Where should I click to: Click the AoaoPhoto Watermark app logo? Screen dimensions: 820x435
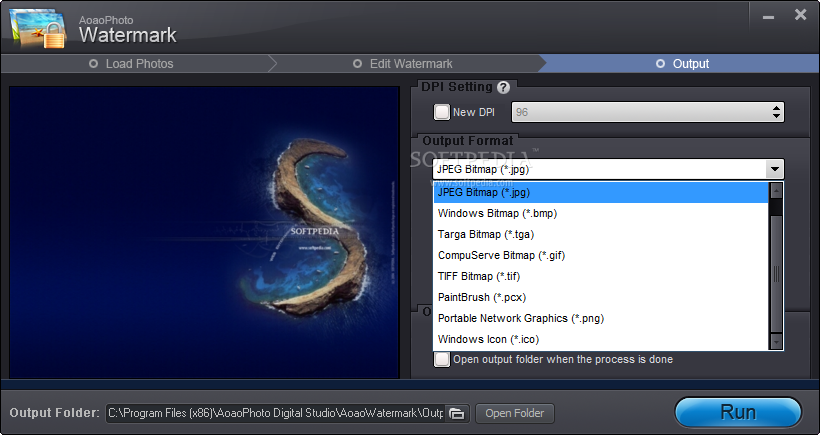tap(38, 28)
